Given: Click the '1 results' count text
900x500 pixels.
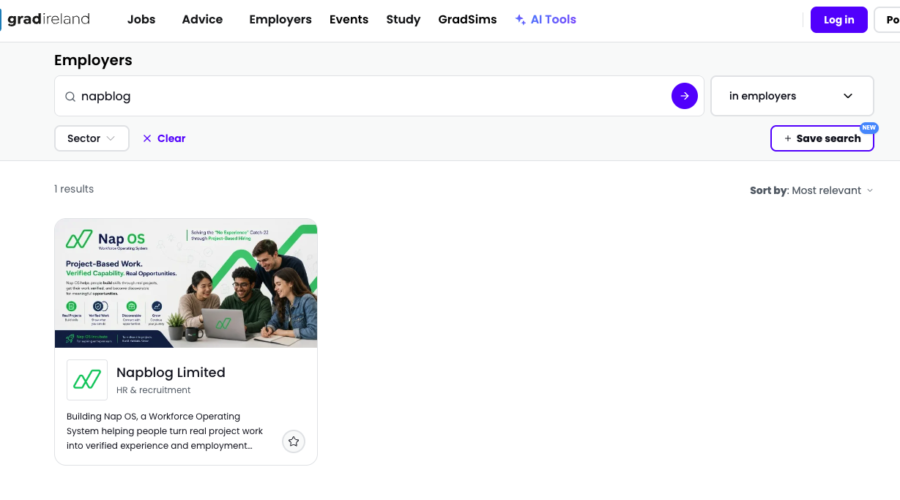Looking at the screenshot, I should click(x=73, y=189).
